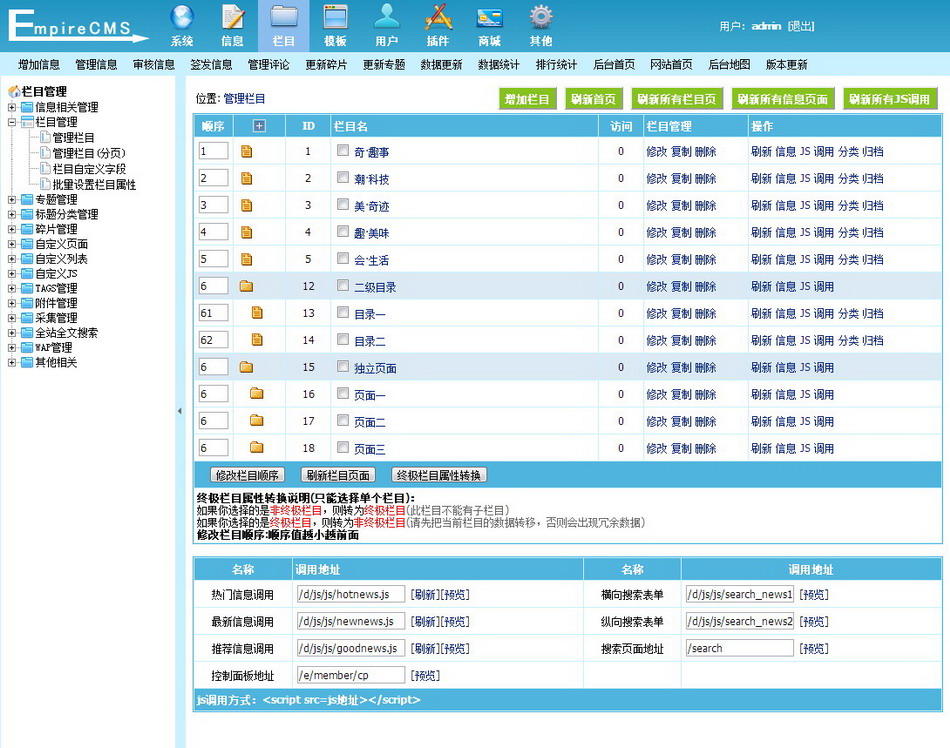Image resolution: width=950 pixels, height=748 pixels.
Task: Open the 后台地图 menu item
Action: (x=729, y=65)
